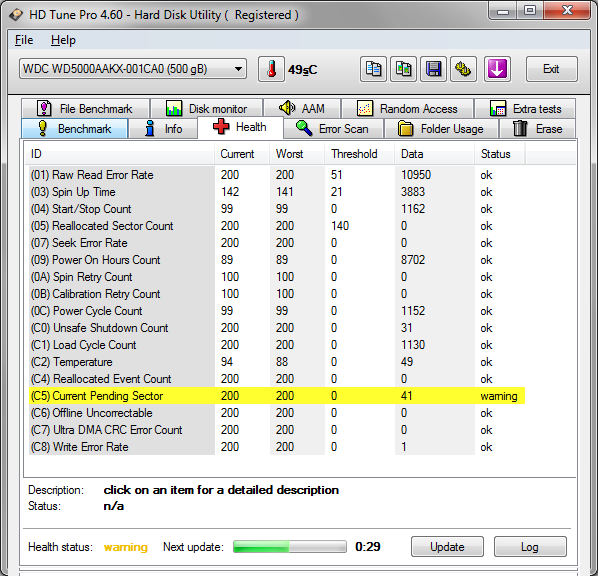Open the Disk monitor tab
Viewport: 598px width, 576px height.
tap(207, 109)
